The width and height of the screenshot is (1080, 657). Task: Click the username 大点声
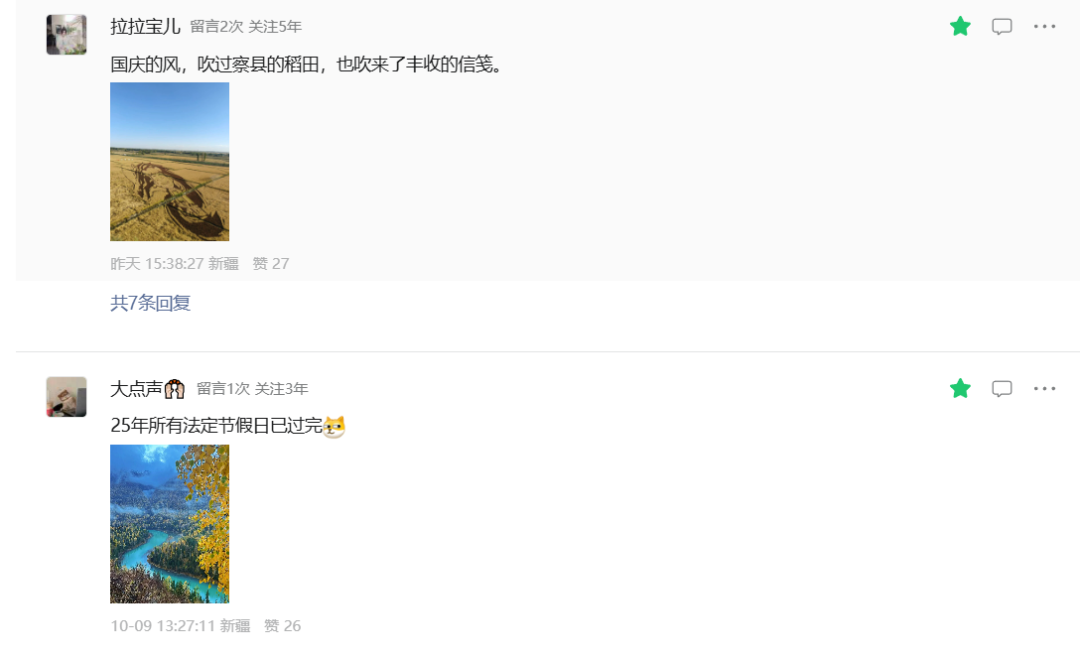[136, 388]
